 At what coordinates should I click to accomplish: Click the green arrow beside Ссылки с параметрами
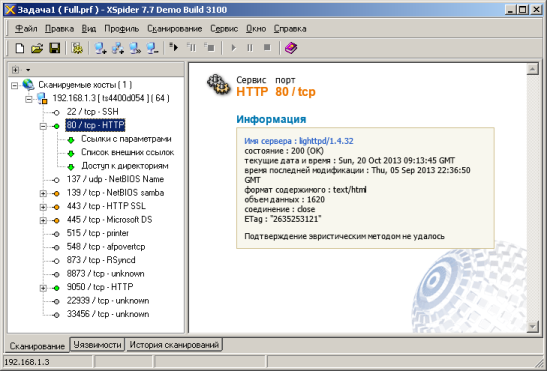tap(71, 140)
